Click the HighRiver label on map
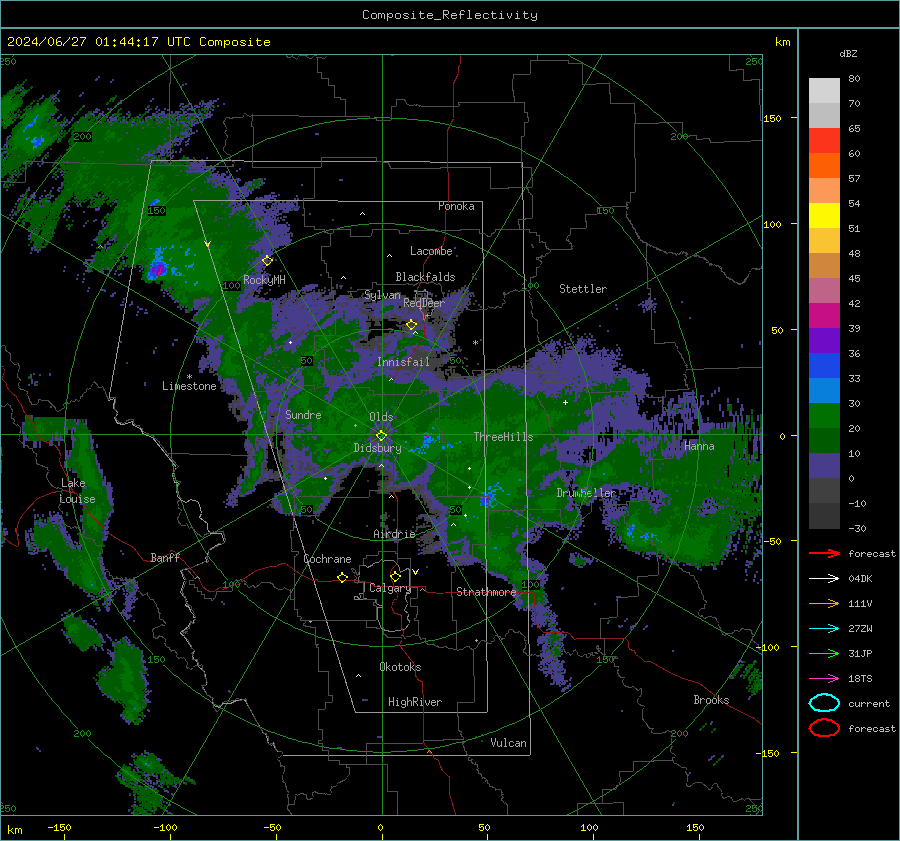 pos(415,702)
